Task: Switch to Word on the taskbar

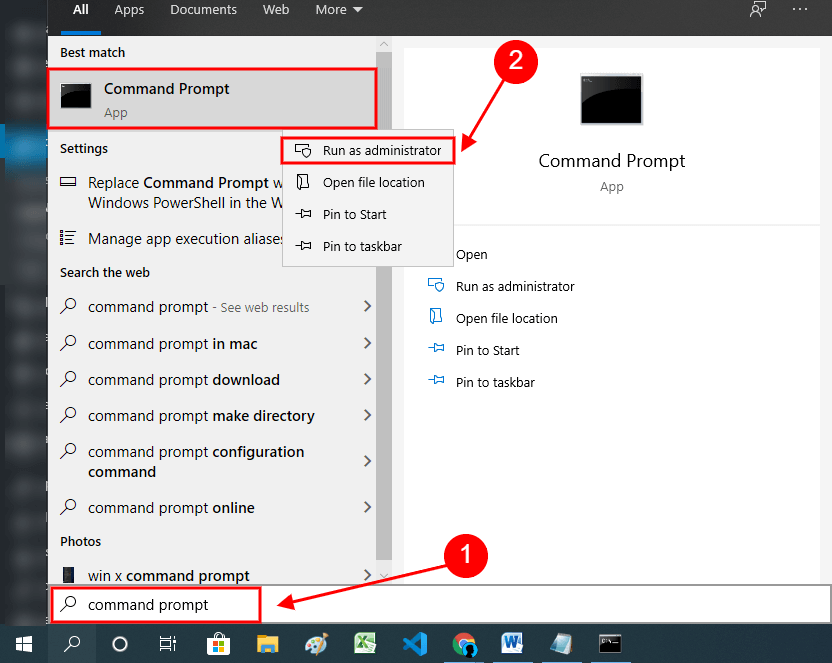Action: tap(512, 644)
